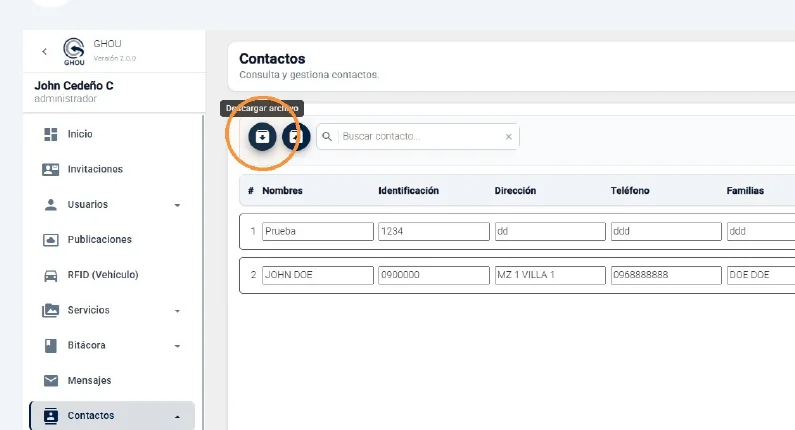
Task: Edit the dd address field in row 1
Action: pos(550,231)
